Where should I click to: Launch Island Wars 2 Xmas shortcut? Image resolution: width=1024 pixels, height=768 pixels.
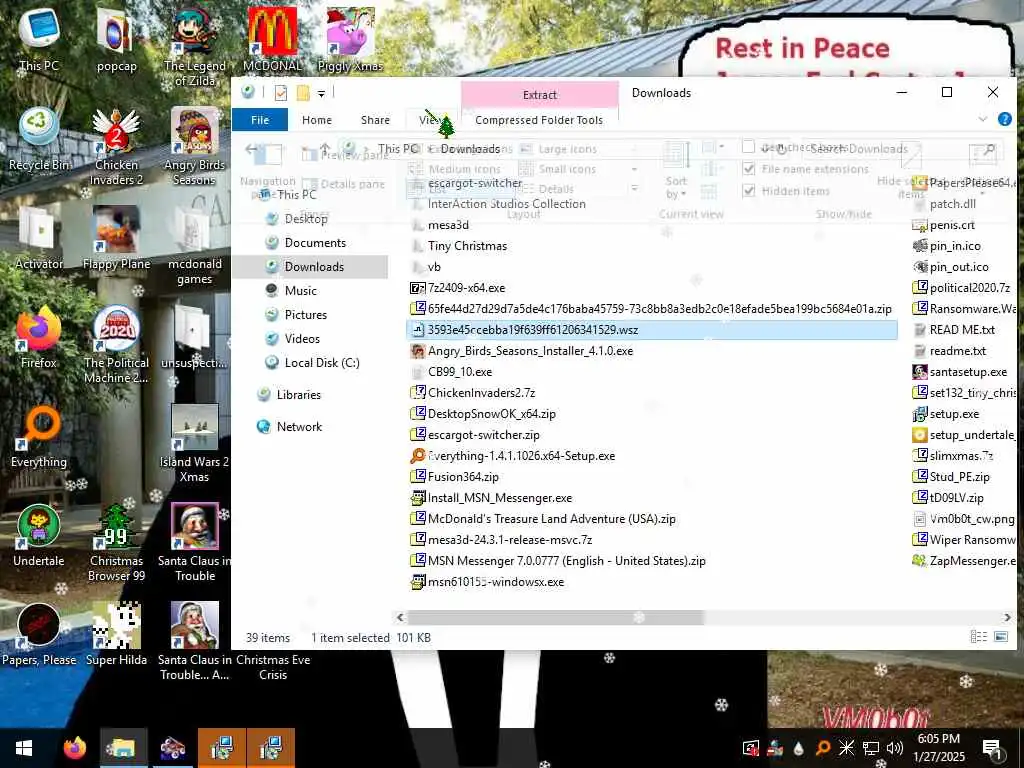(x=195, y=443)
